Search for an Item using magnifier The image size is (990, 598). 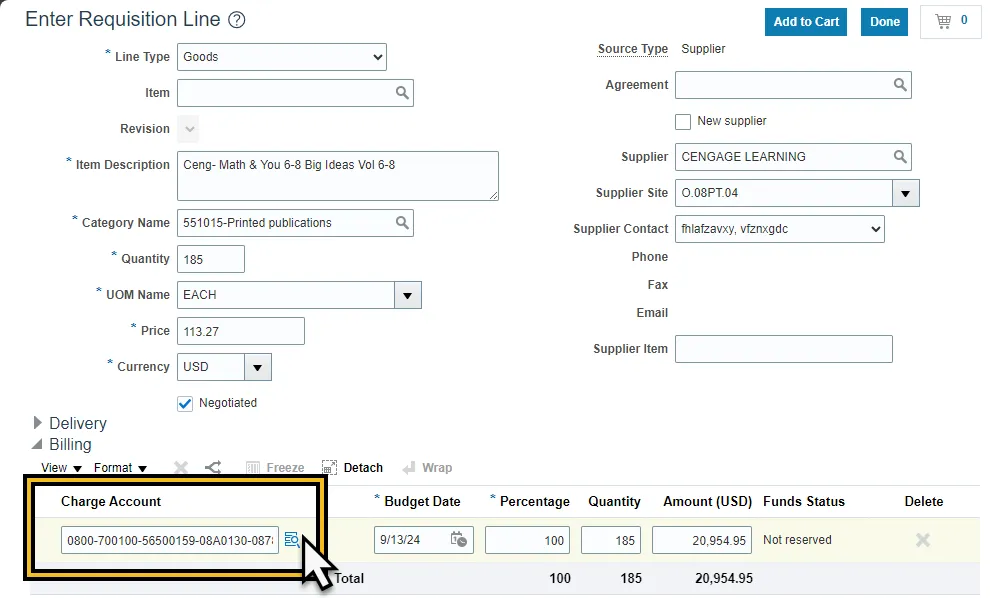point(402,93)
